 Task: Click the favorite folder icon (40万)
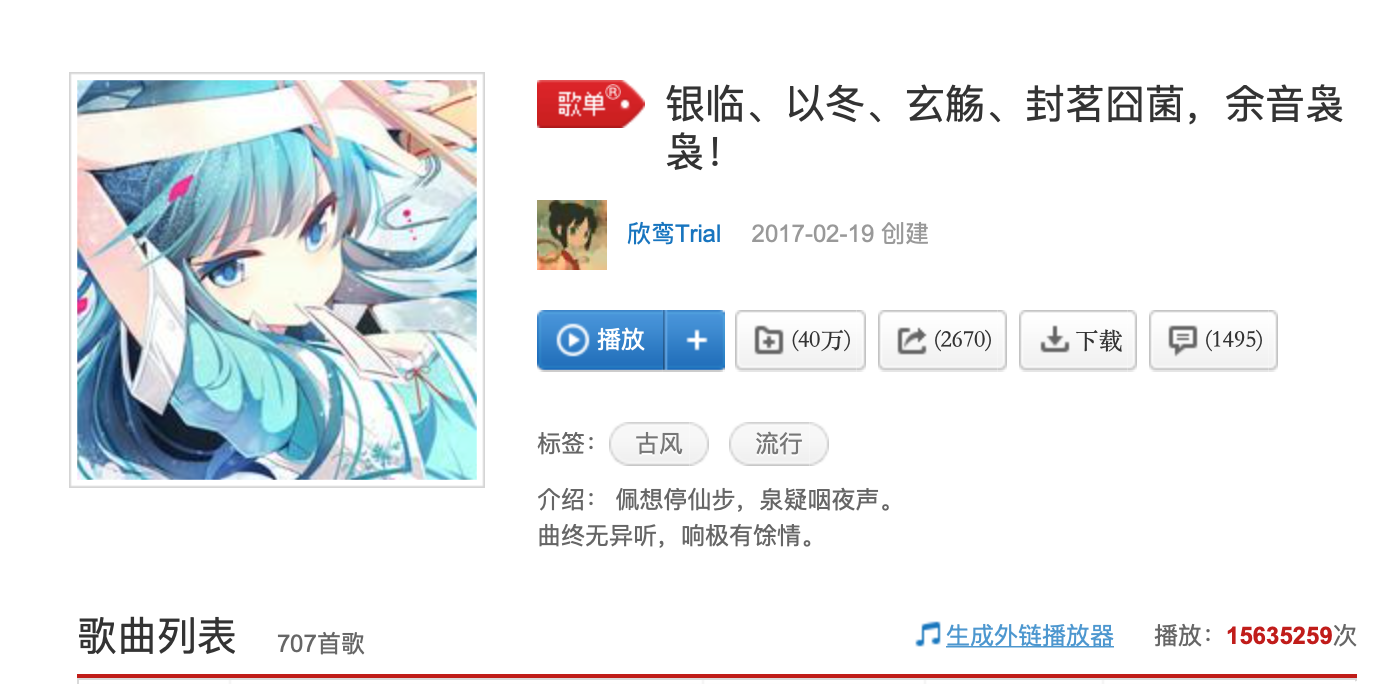coord(768,340)
